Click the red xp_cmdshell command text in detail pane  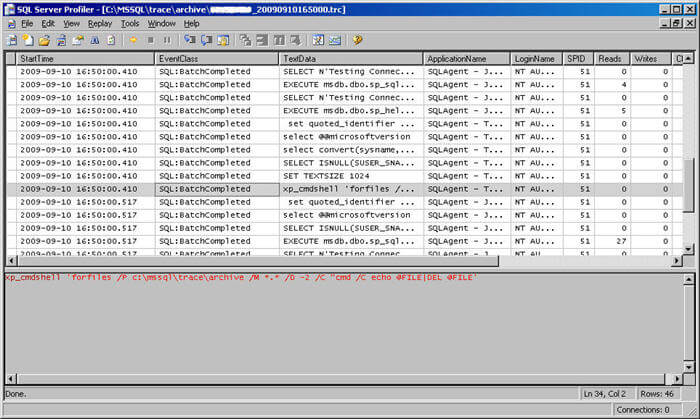(241, 278)
